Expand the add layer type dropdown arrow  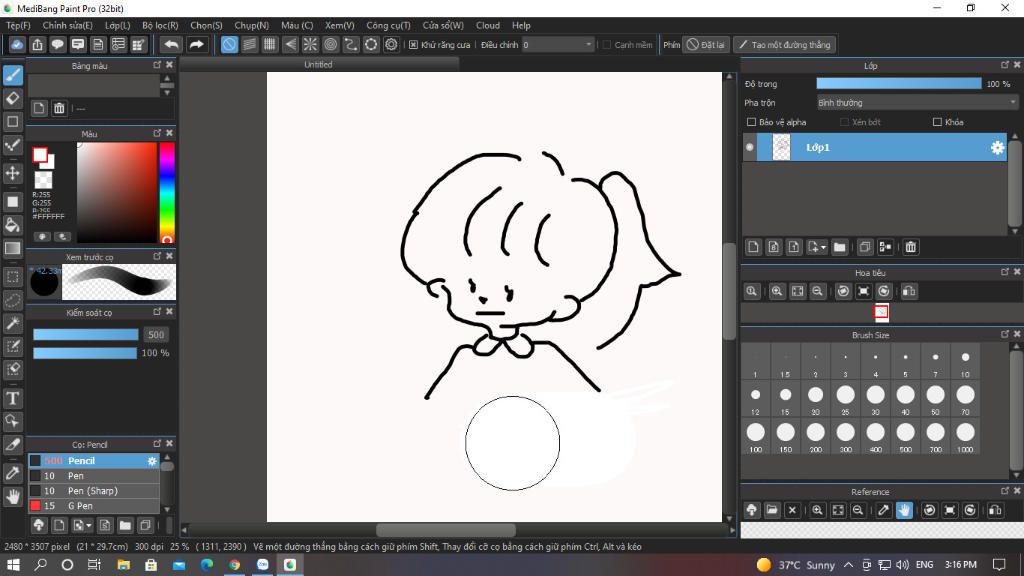[823, 248]
